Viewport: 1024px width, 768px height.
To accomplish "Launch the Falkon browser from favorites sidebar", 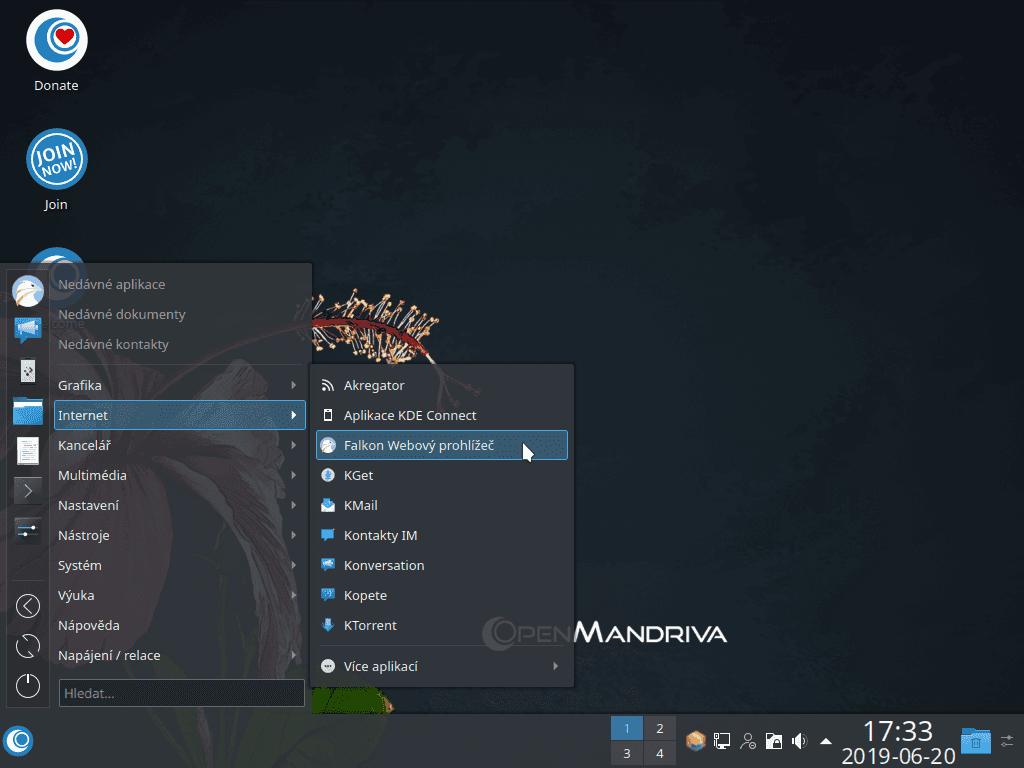I will (27, 291).
